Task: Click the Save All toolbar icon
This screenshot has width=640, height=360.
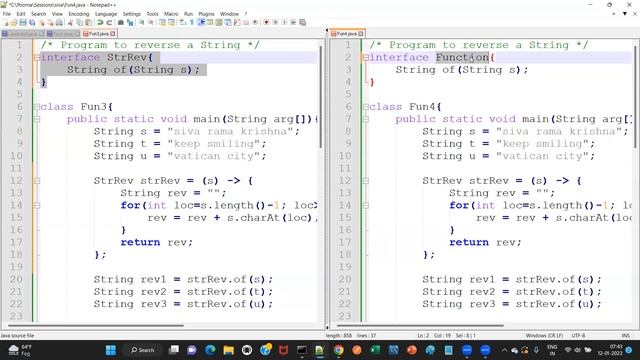Action: point(32,22)
